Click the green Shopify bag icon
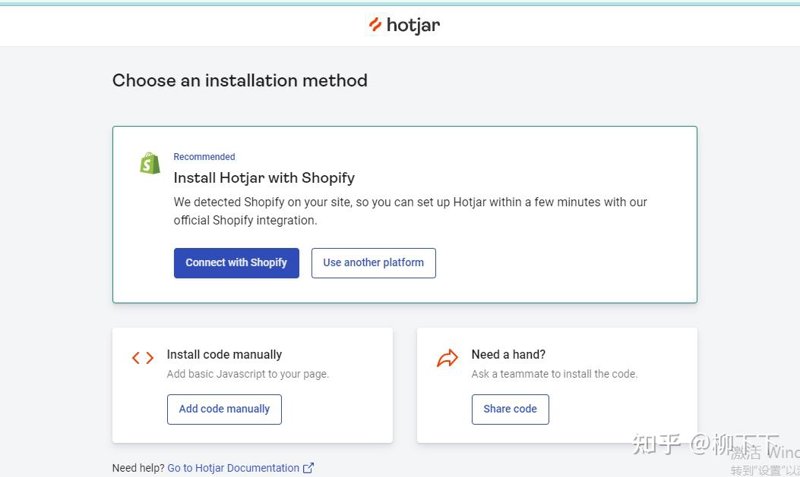Viewport: 800px width, 477px height. click(150, 163)
